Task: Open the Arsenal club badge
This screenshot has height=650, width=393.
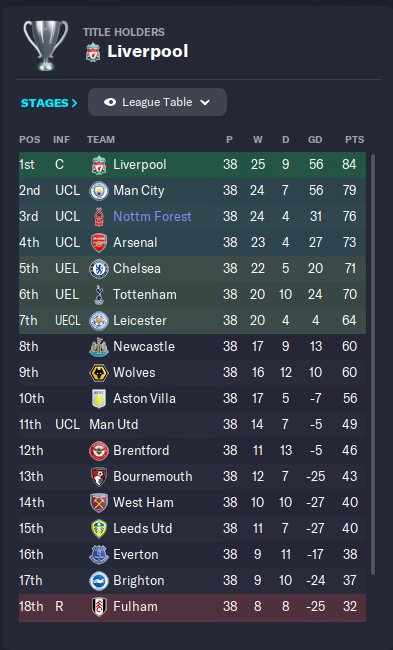Action: (x=99, y=243)
